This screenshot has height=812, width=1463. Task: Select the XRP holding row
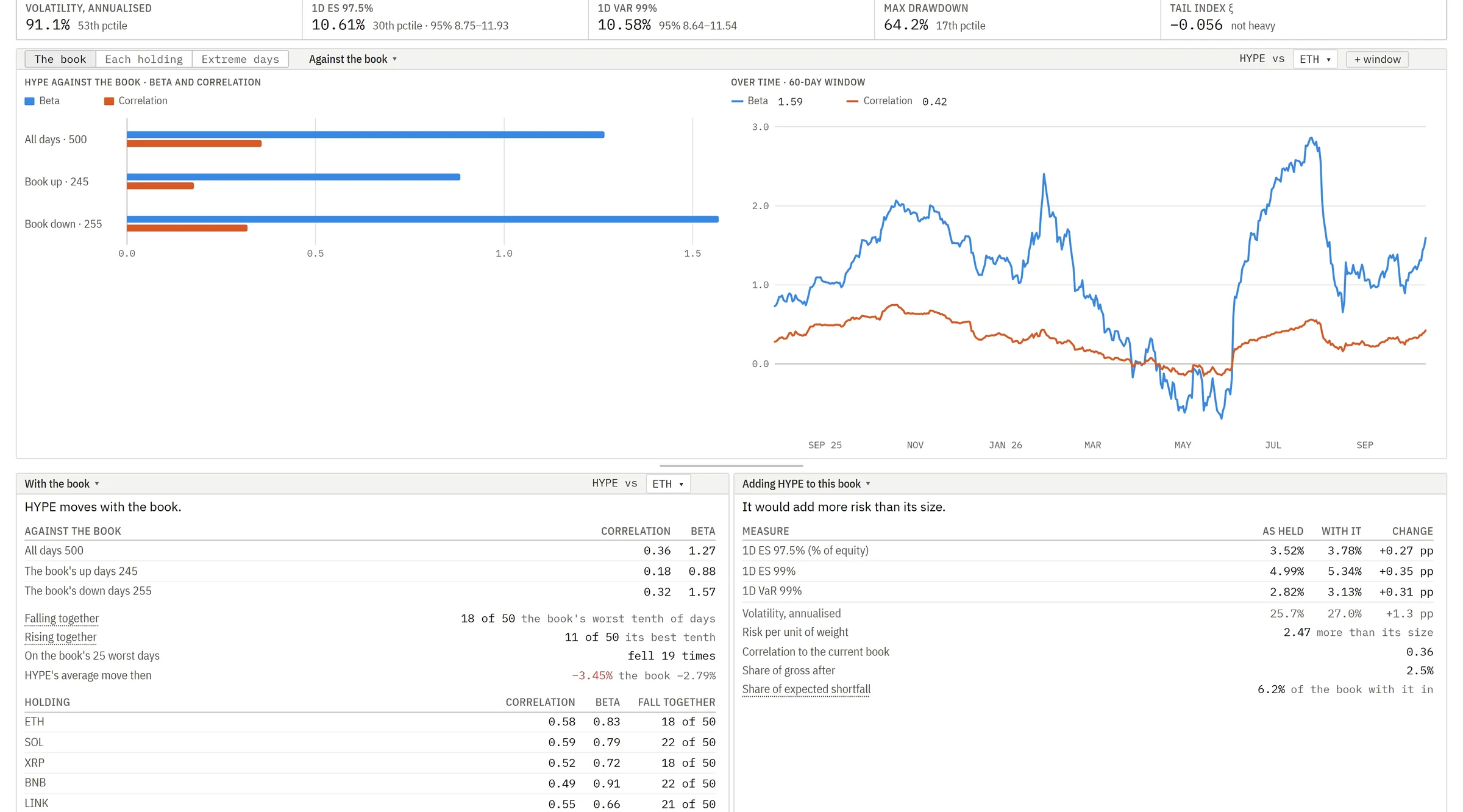(369, 763)
